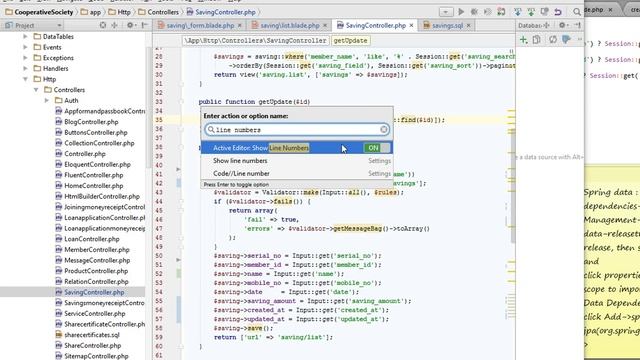The width and height of the screenshot is (640, 360).
Task: Collapse the Controllers folder
Action: pyautogui.click(x=36, y=89)
